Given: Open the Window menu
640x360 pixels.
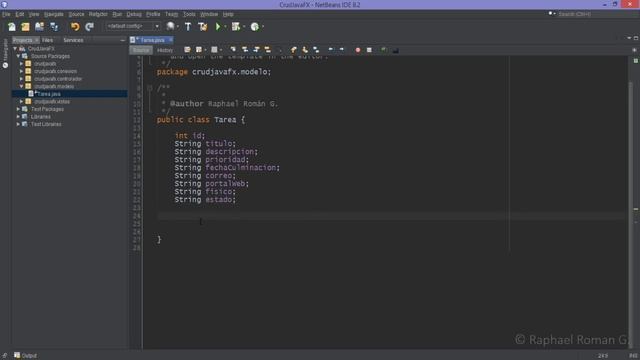Looking at the screenshot, I should click(x=209, y=14).
